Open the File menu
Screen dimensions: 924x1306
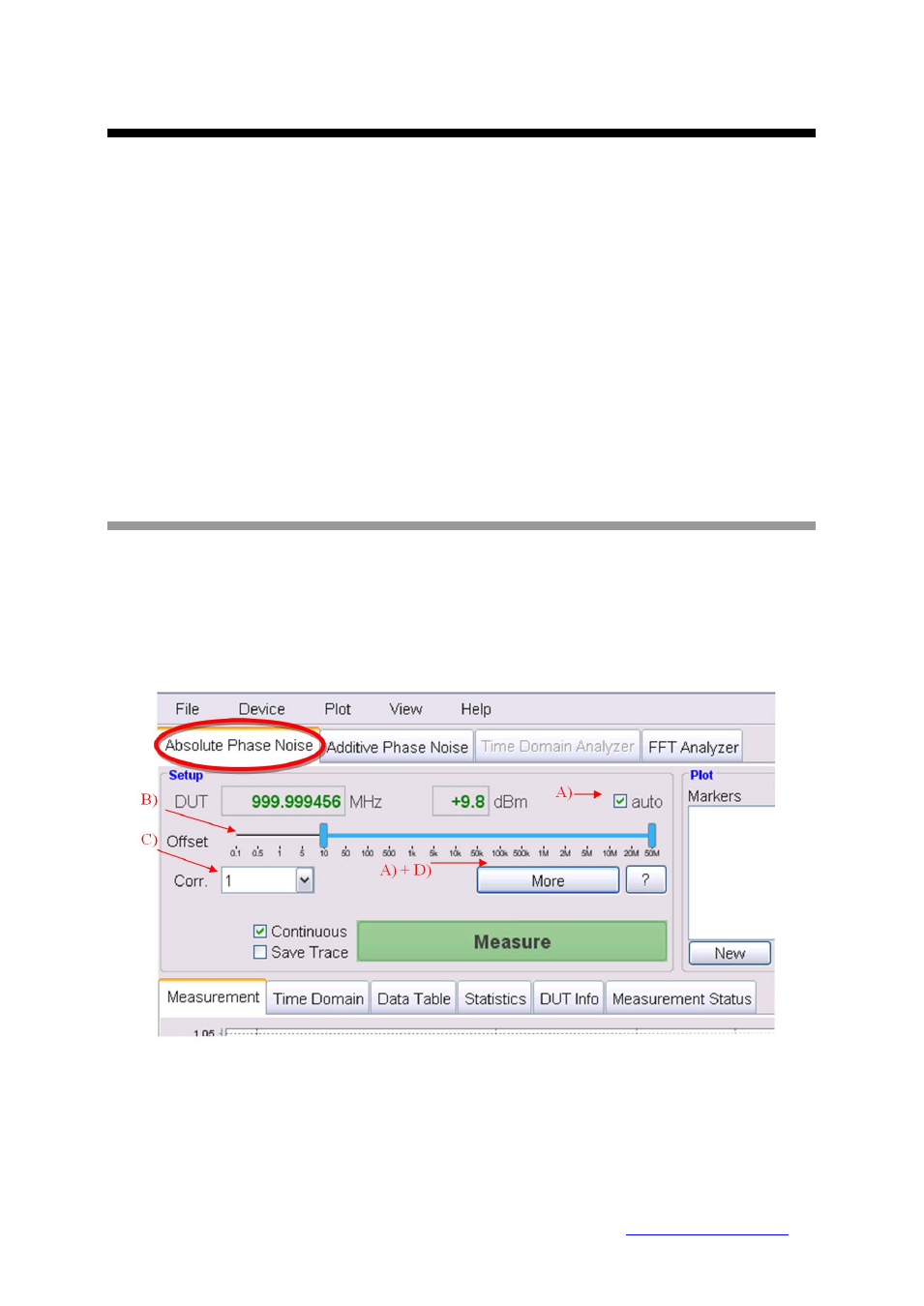tap(187, 709)
